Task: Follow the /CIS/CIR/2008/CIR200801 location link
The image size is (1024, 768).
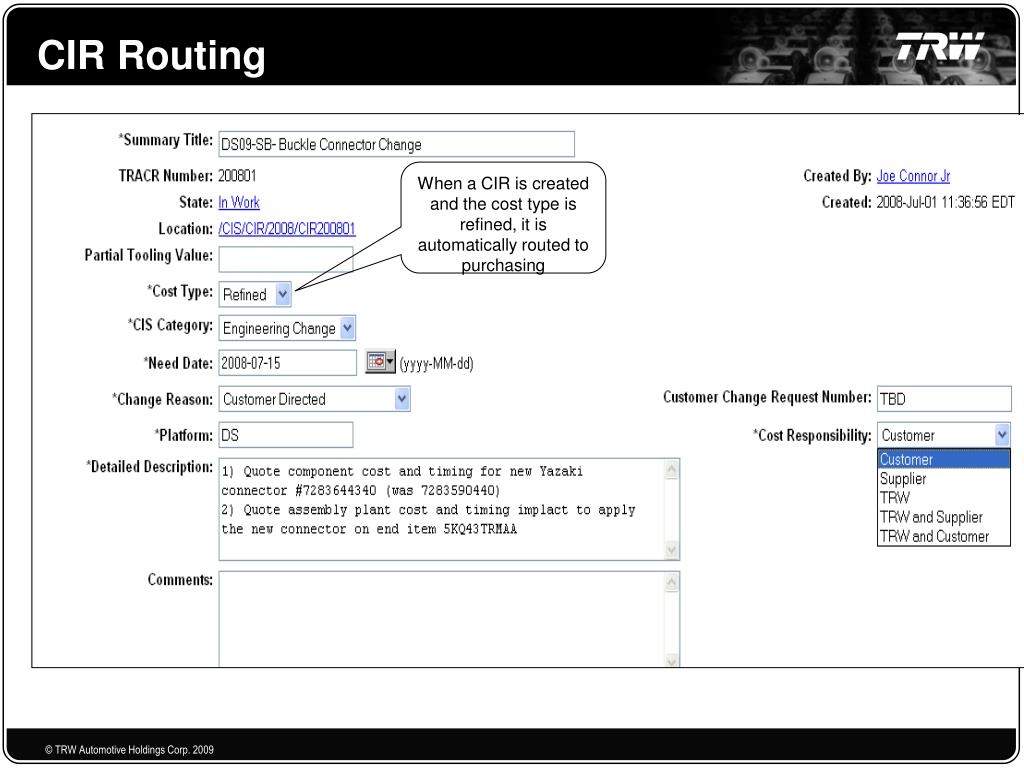Action: click(x=287, y=229)
